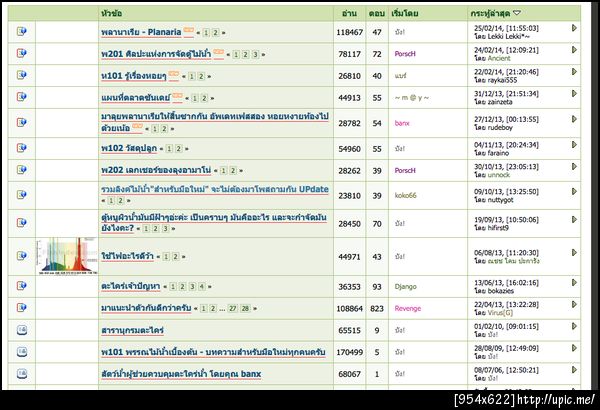Go to last post dated 25/02/14 arrow

[574, 28]
